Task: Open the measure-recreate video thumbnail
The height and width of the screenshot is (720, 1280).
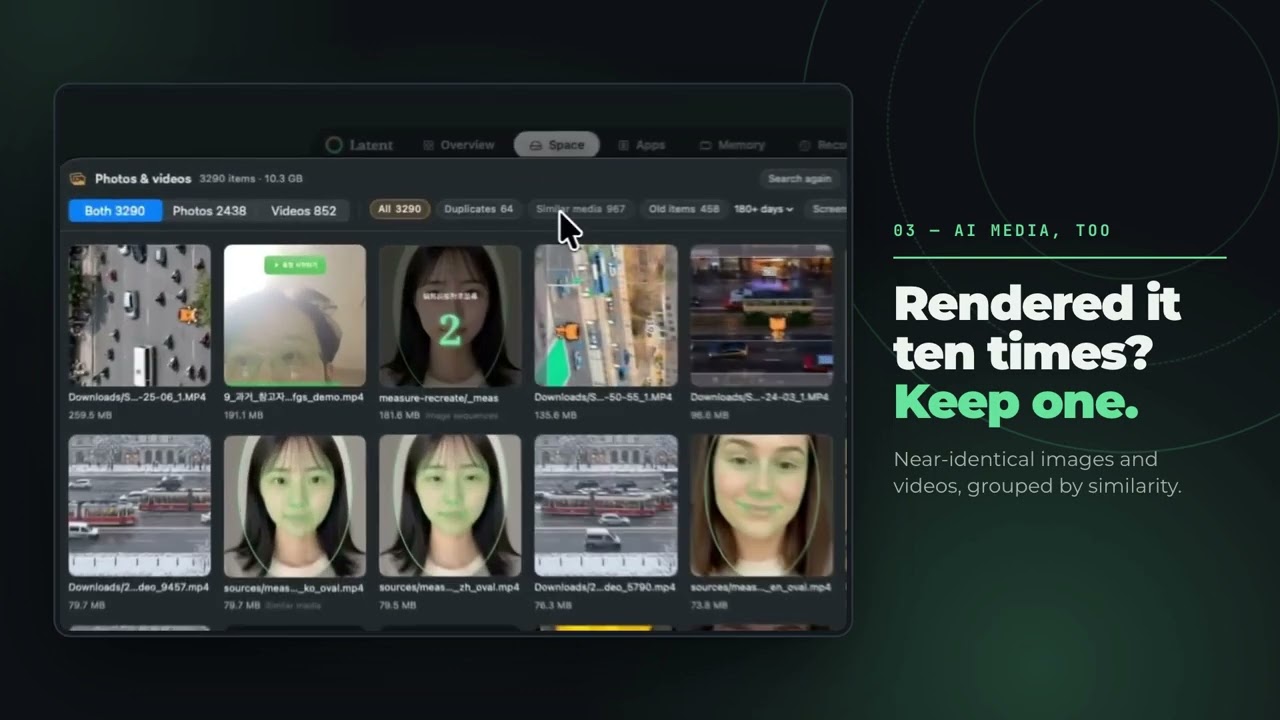Action: point(450,316)
